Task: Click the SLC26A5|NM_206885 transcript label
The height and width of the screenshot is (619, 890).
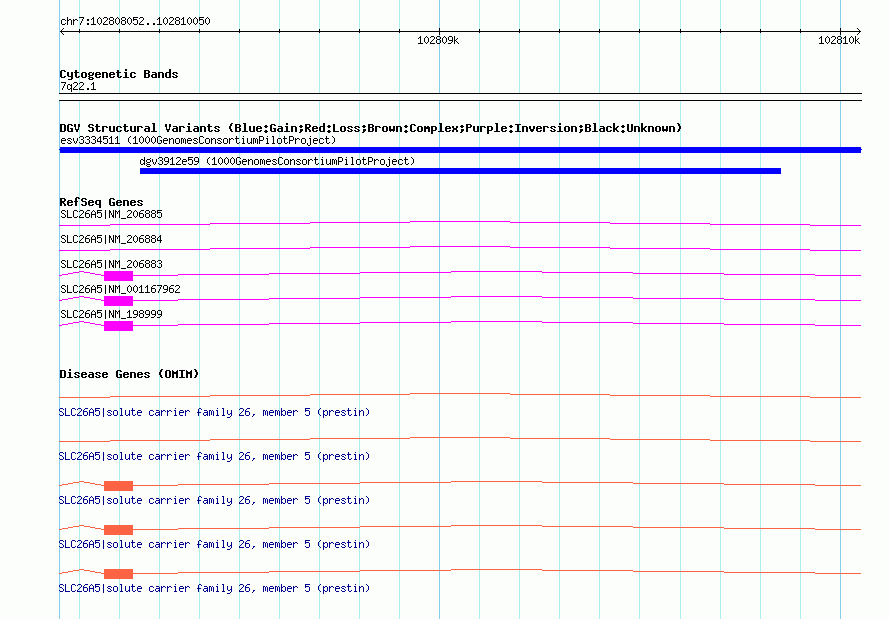Action: (111, 214)
